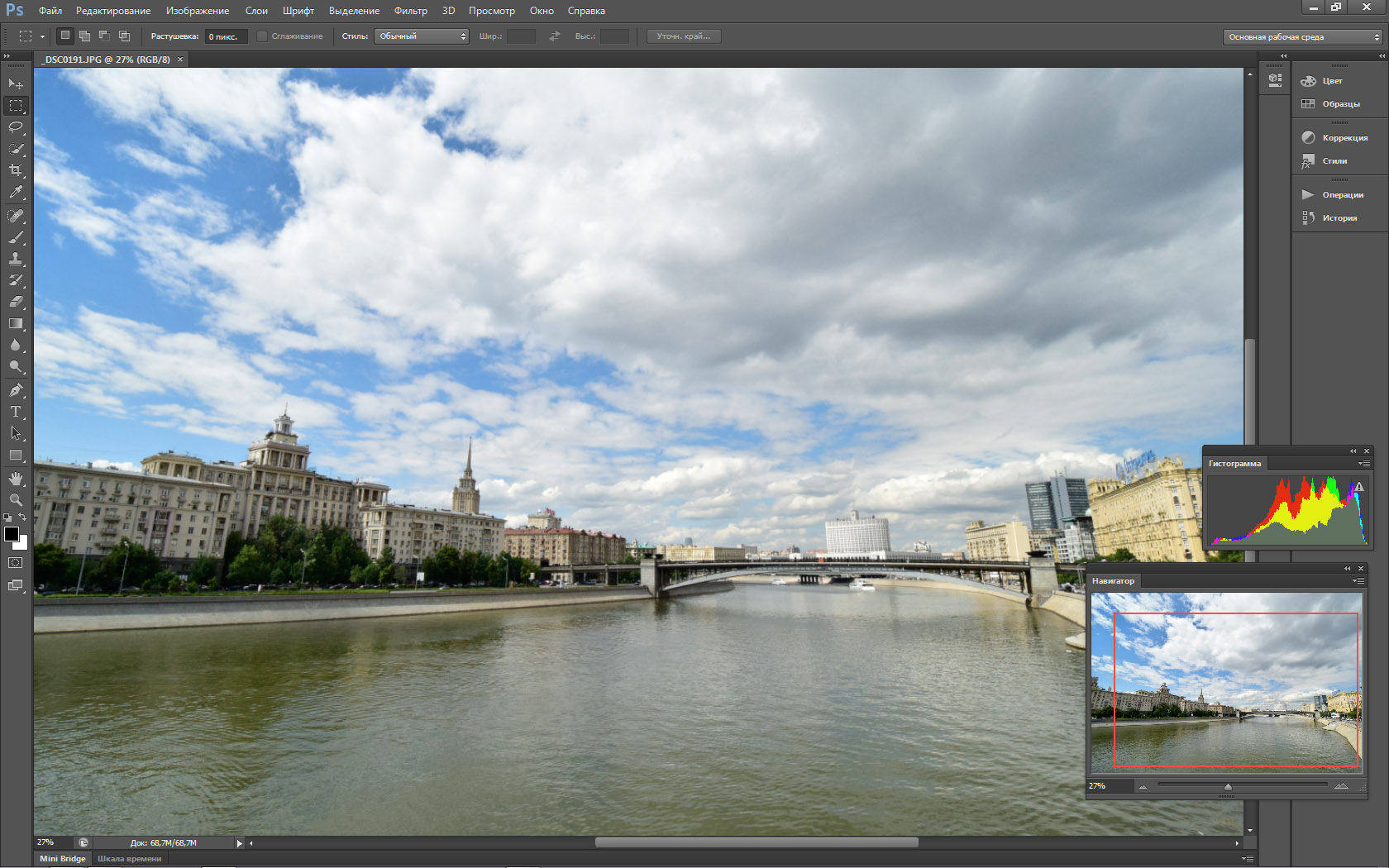Select the Move tool
The width and height of the screenshot is (1389, 868).
[16, 84]
